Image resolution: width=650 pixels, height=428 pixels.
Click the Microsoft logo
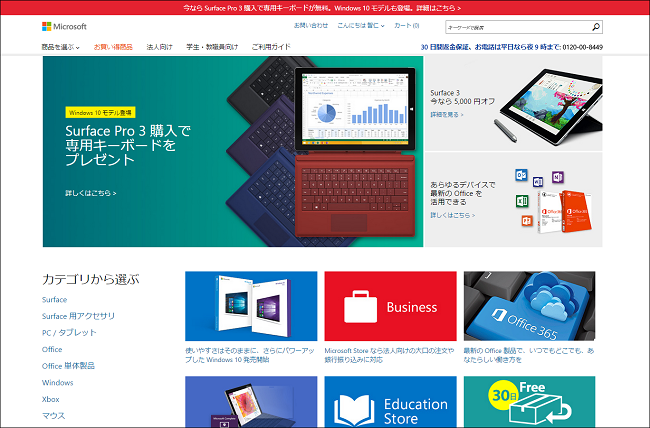[x=64, y=27]
